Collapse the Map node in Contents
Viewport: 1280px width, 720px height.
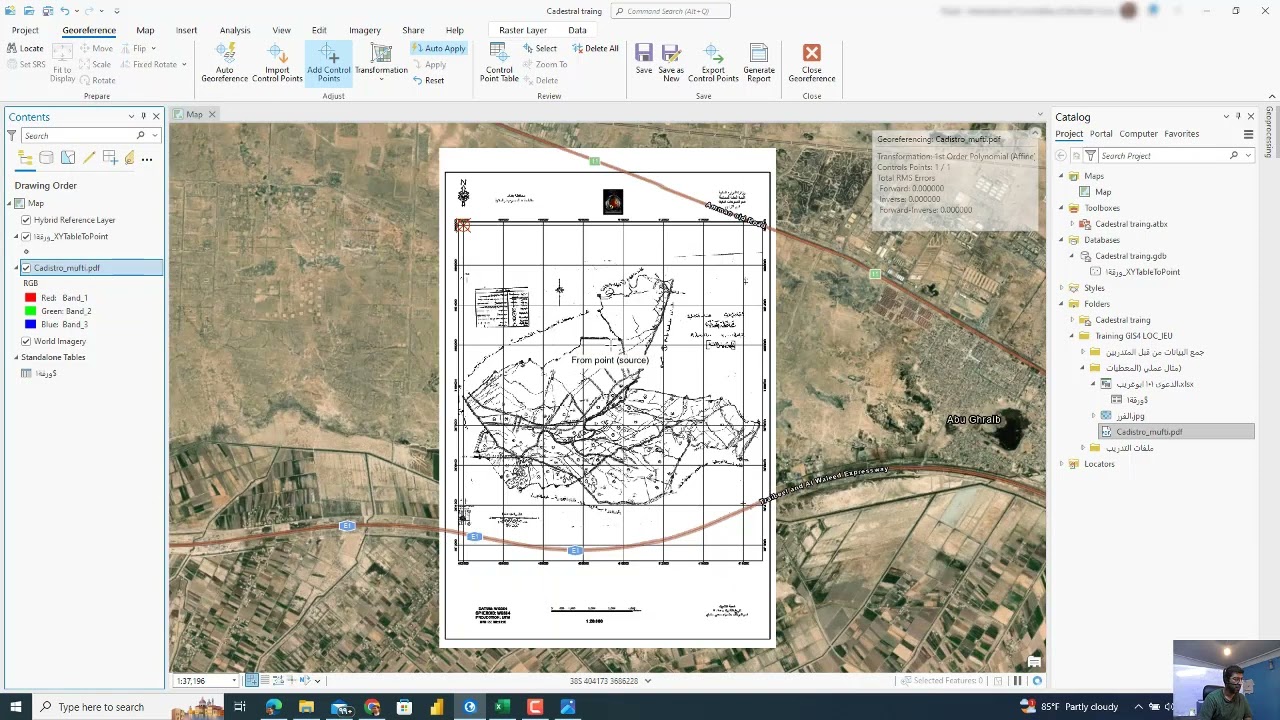coord(10,203)
